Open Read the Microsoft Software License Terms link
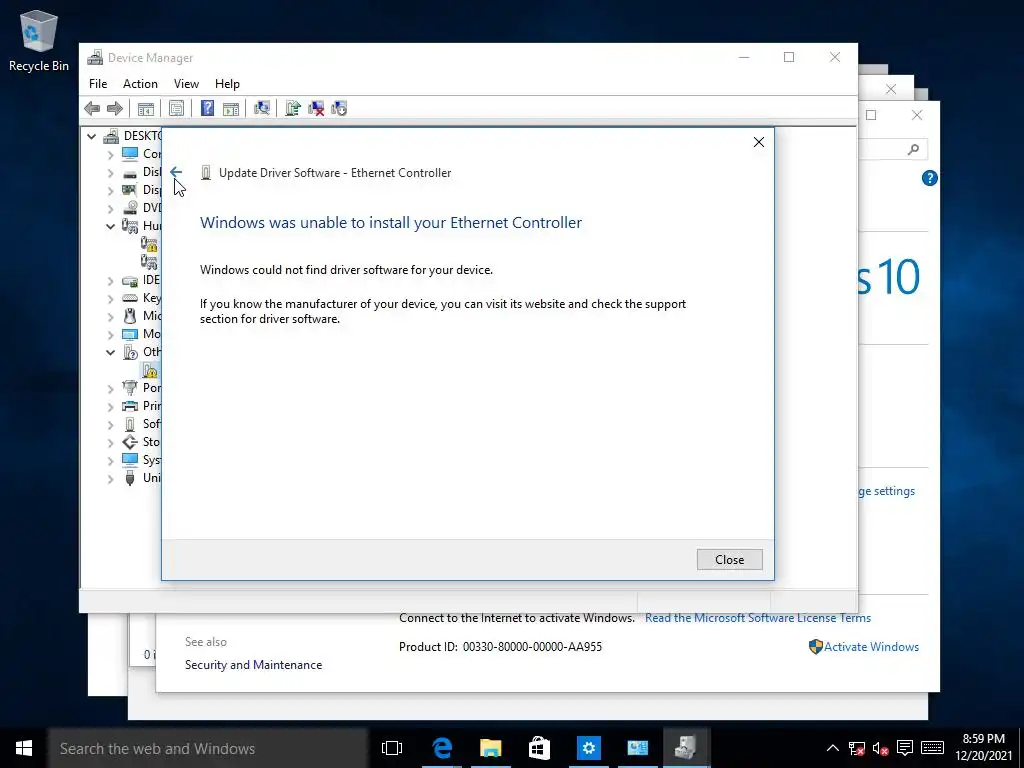 (x=758, y=618)
